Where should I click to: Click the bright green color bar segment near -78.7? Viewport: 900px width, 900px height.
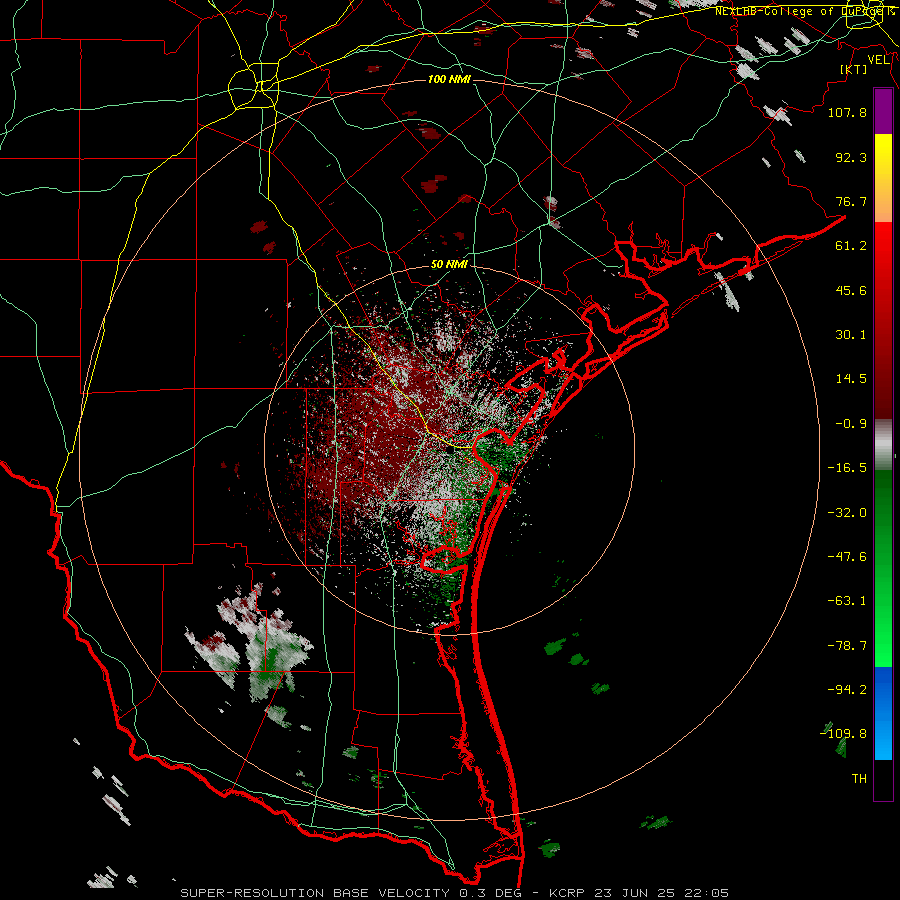point(883,646)
